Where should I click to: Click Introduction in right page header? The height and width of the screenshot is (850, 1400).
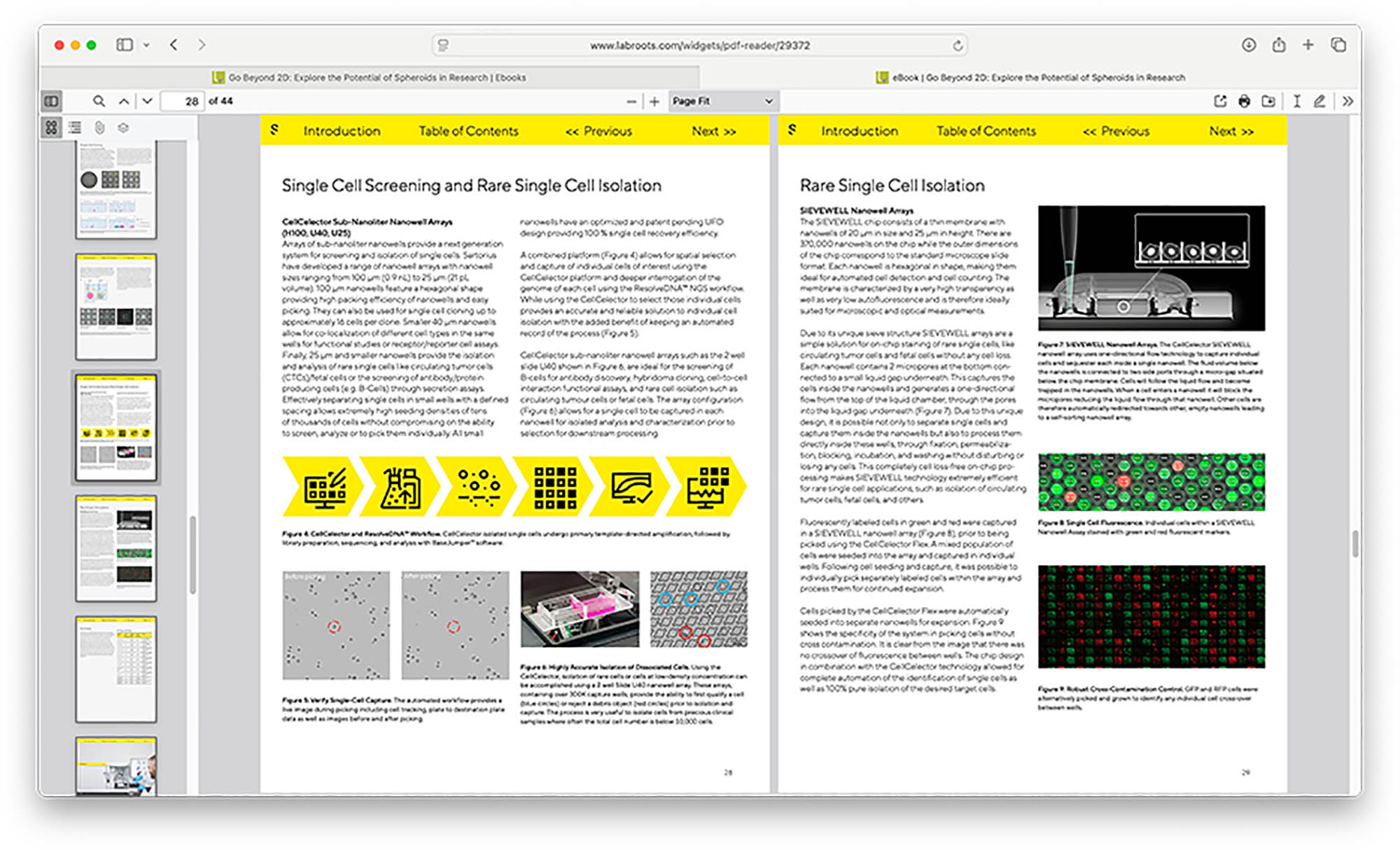[x=859, y=131]
